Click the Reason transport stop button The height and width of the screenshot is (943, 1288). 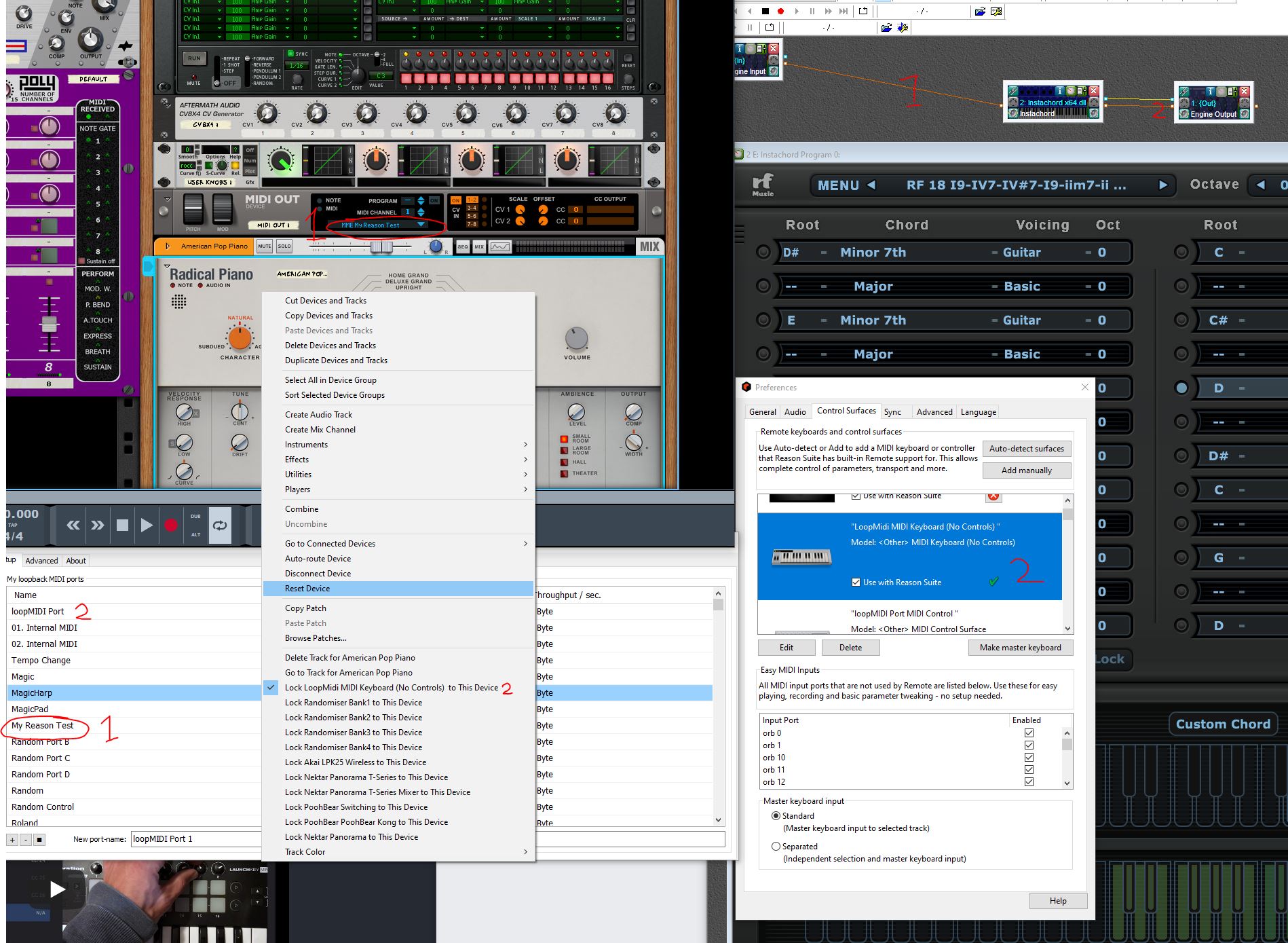[x=122, y=525]
